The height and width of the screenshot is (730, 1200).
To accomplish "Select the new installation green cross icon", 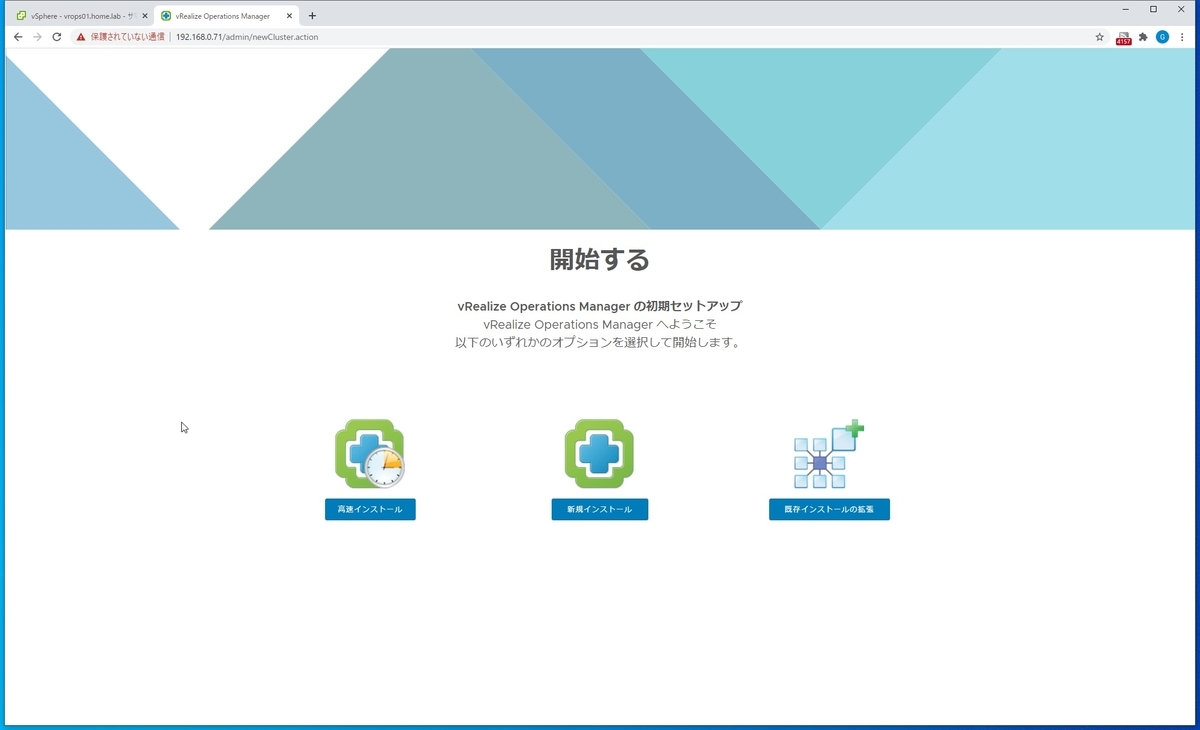I will click(599, 454).
